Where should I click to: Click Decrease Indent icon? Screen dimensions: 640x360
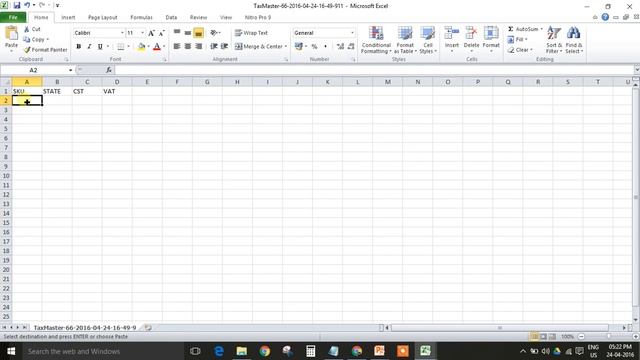pyautogui.click(x=213, y=47)
